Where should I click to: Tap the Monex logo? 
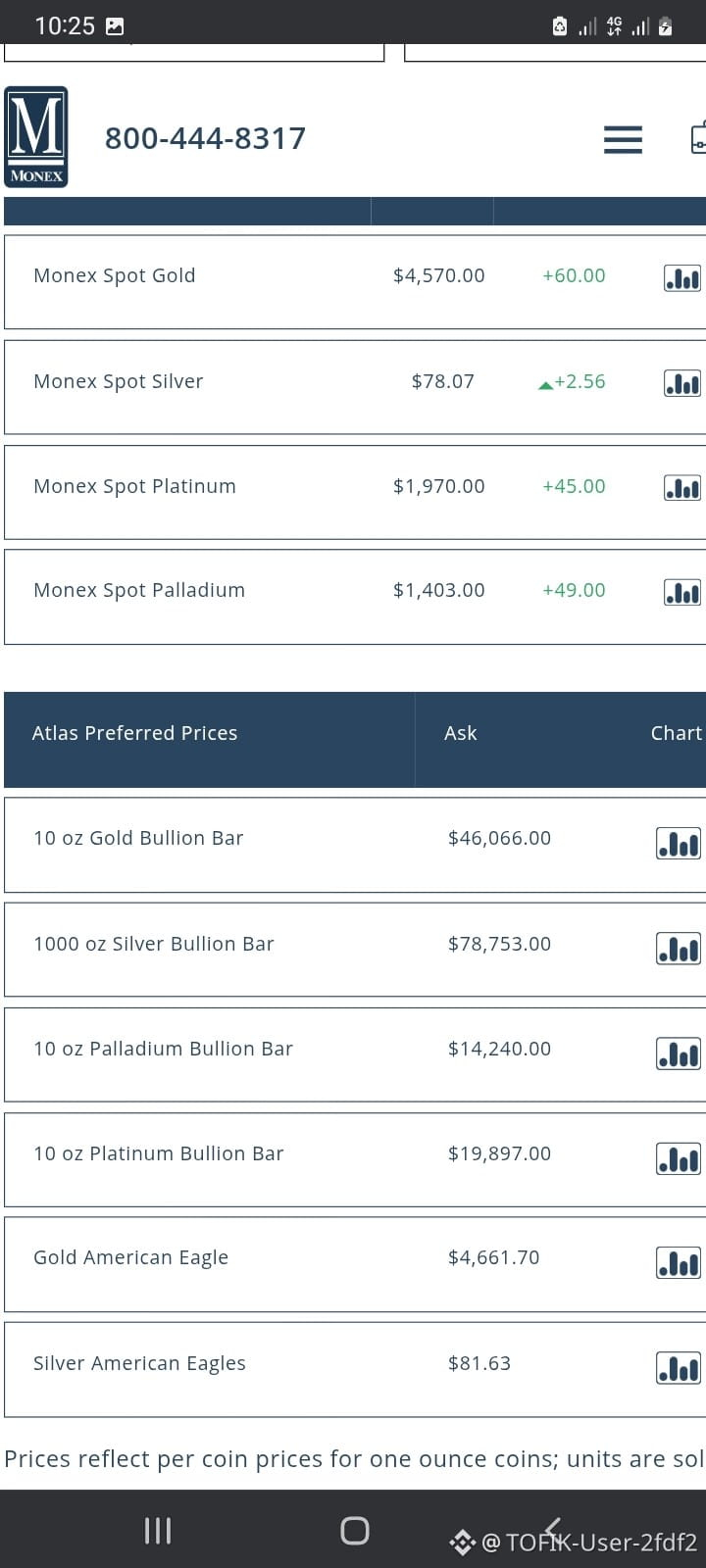(36, 136)
